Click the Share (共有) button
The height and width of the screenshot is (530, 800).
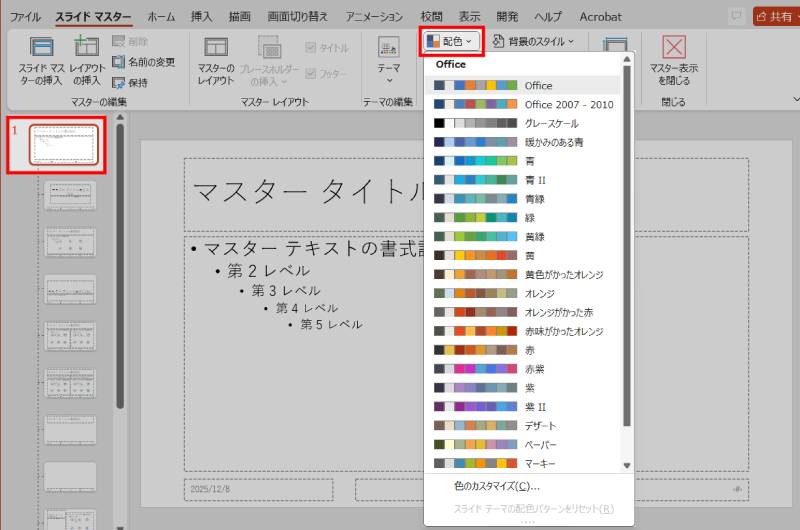tap(776, 17)
